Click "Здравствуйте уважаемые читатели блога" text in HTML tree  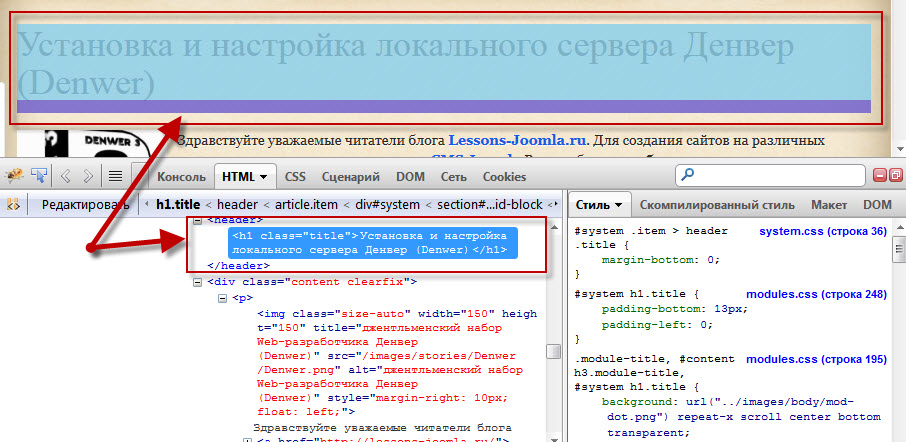383,428
